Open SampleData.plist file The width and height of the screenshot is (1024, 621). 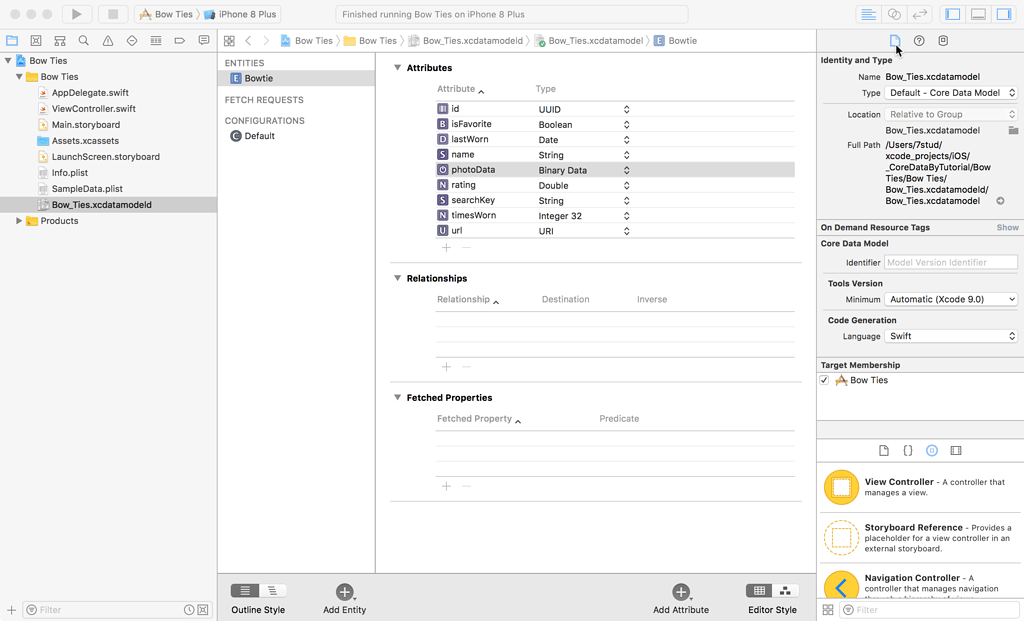click(87, 189)
